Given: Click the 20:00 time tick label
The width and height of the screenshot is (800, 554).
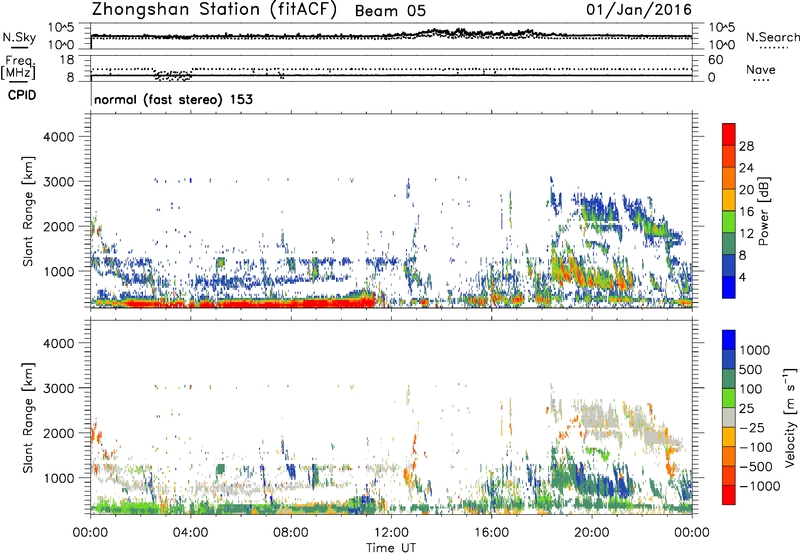Looking at the screenshot, I should (x=591, y=533).
